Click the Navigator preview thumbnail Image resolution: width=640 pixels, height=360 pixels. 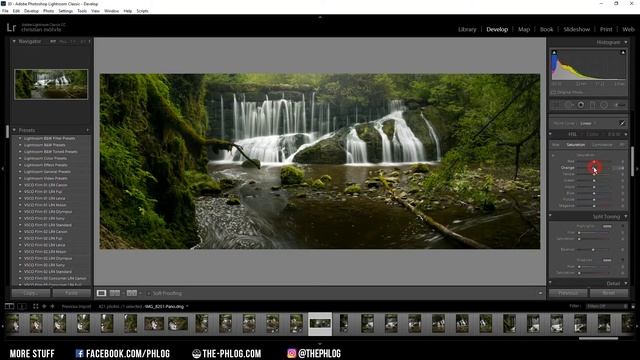tap(51, 84)
